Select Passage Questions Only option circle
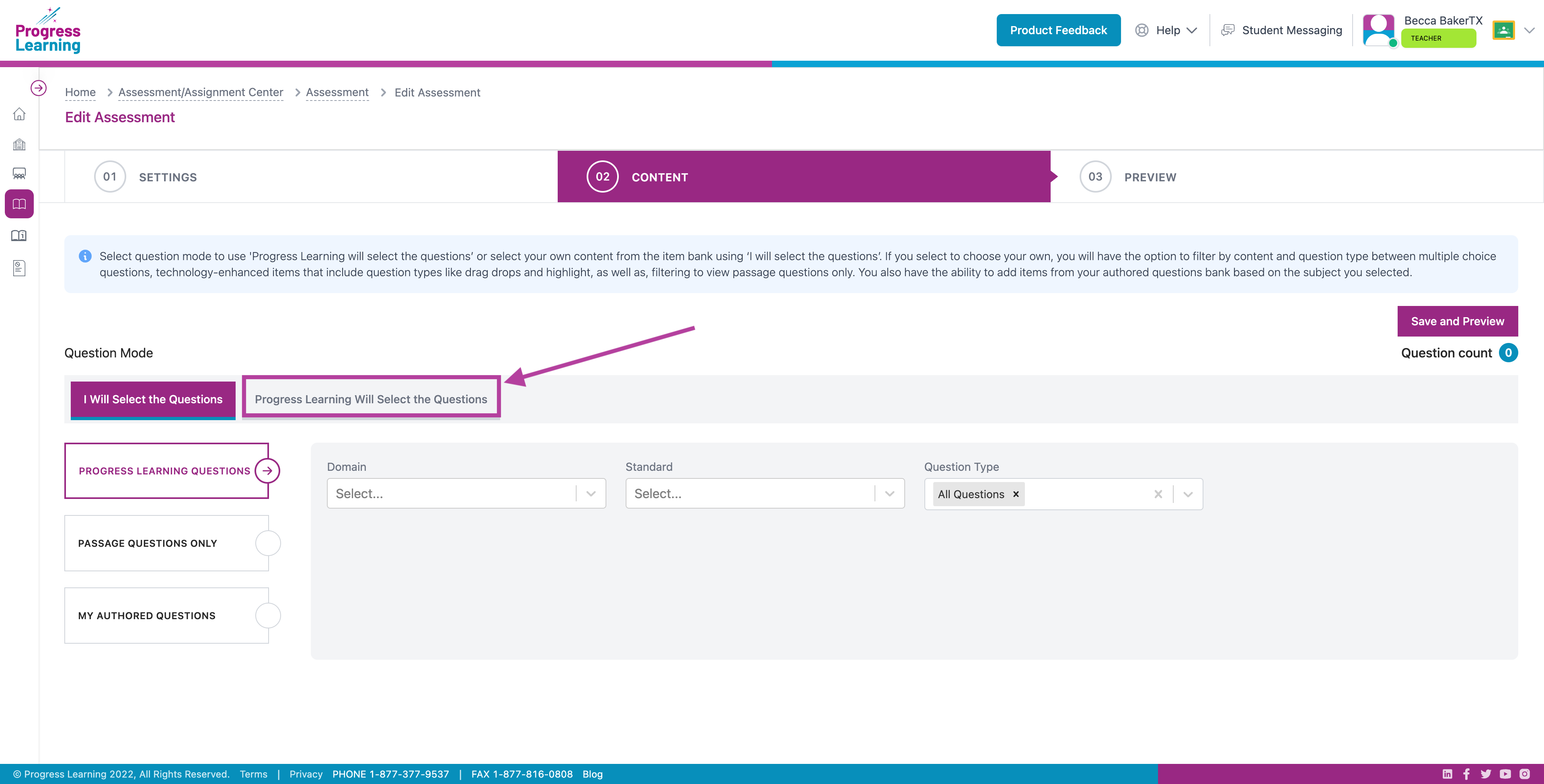1544x784 pixels. pos(268,543)
